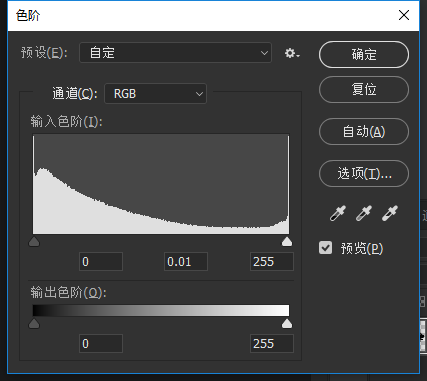427x381 pixels.
Task: Click the output levels 255 field
Action: (272, 344)
